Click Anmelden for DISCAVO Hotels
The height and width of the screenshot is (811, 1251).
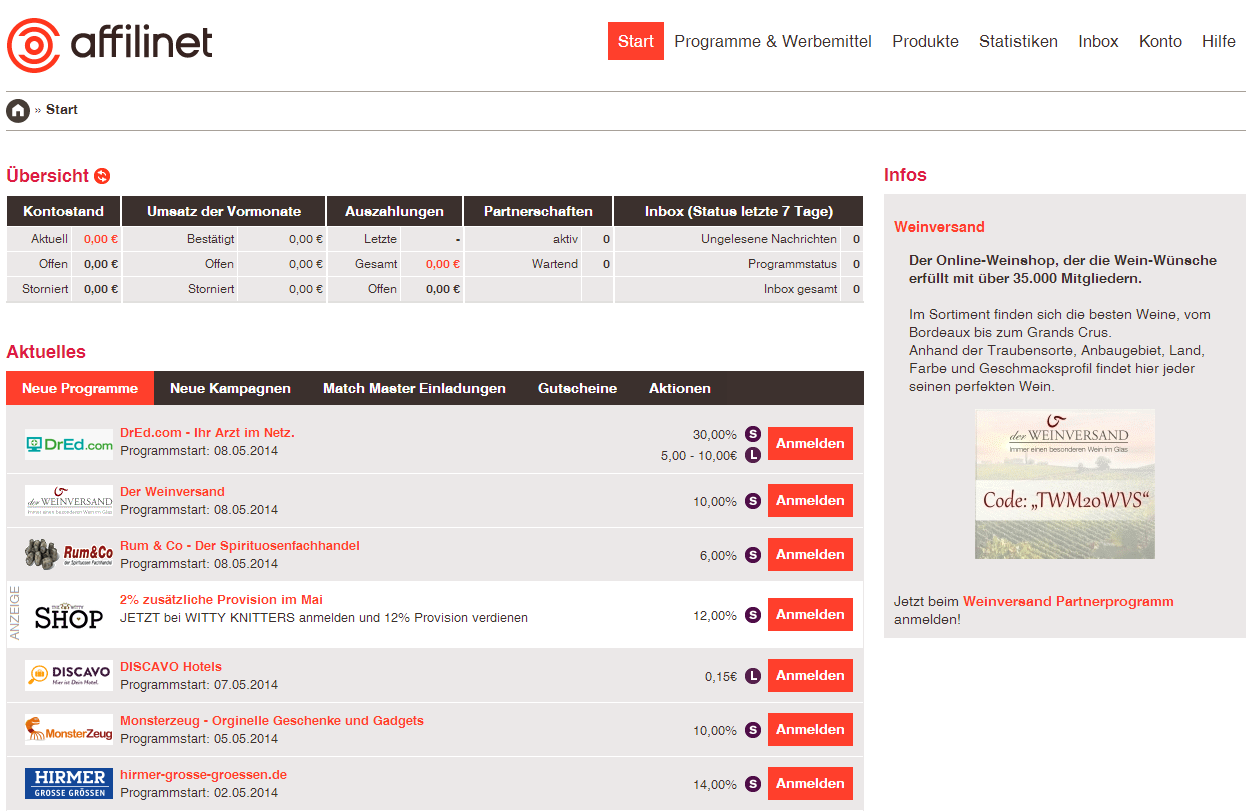click(810, 676)
